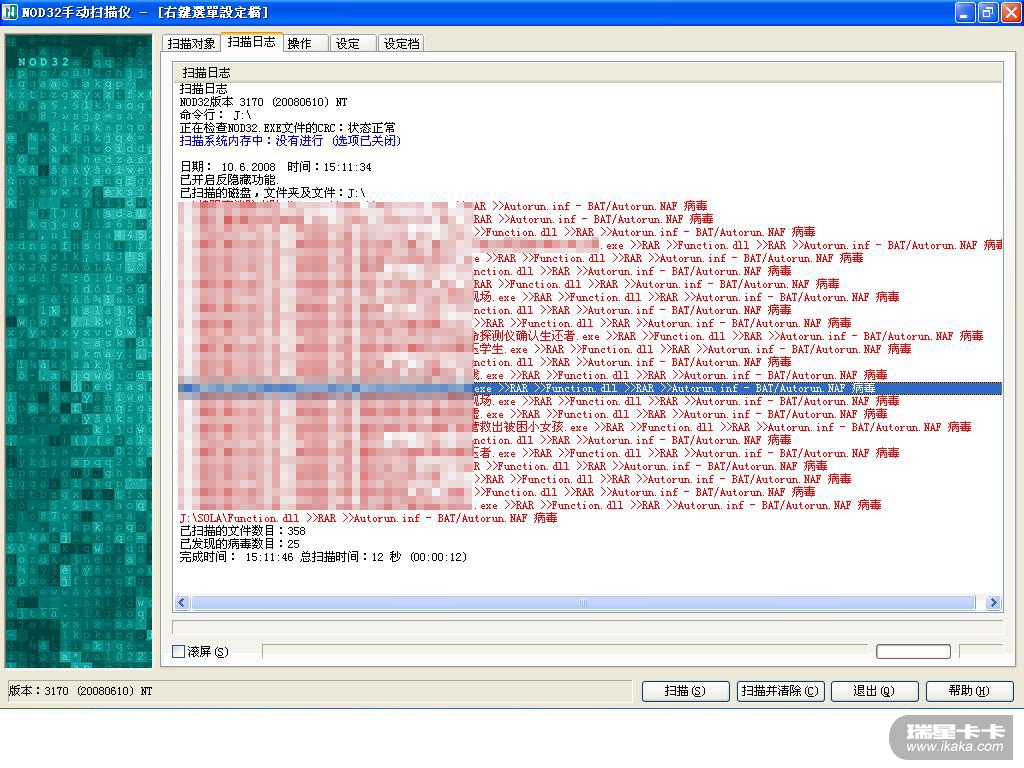Click the line '已开启反隐藏功能.'

pyautogui.click(x=229, y=180)
